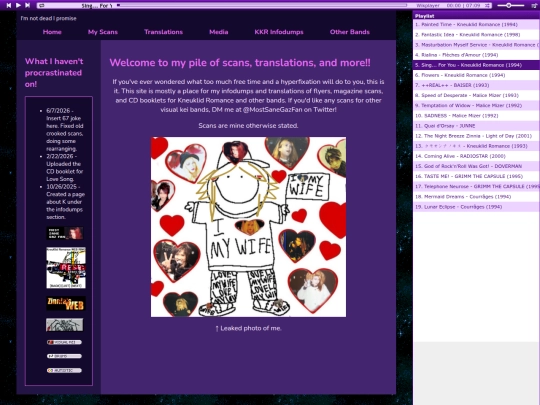540x405 pixels.
Task: Play Rialina by Flèches d'Amour
Action: pos(476,55)
